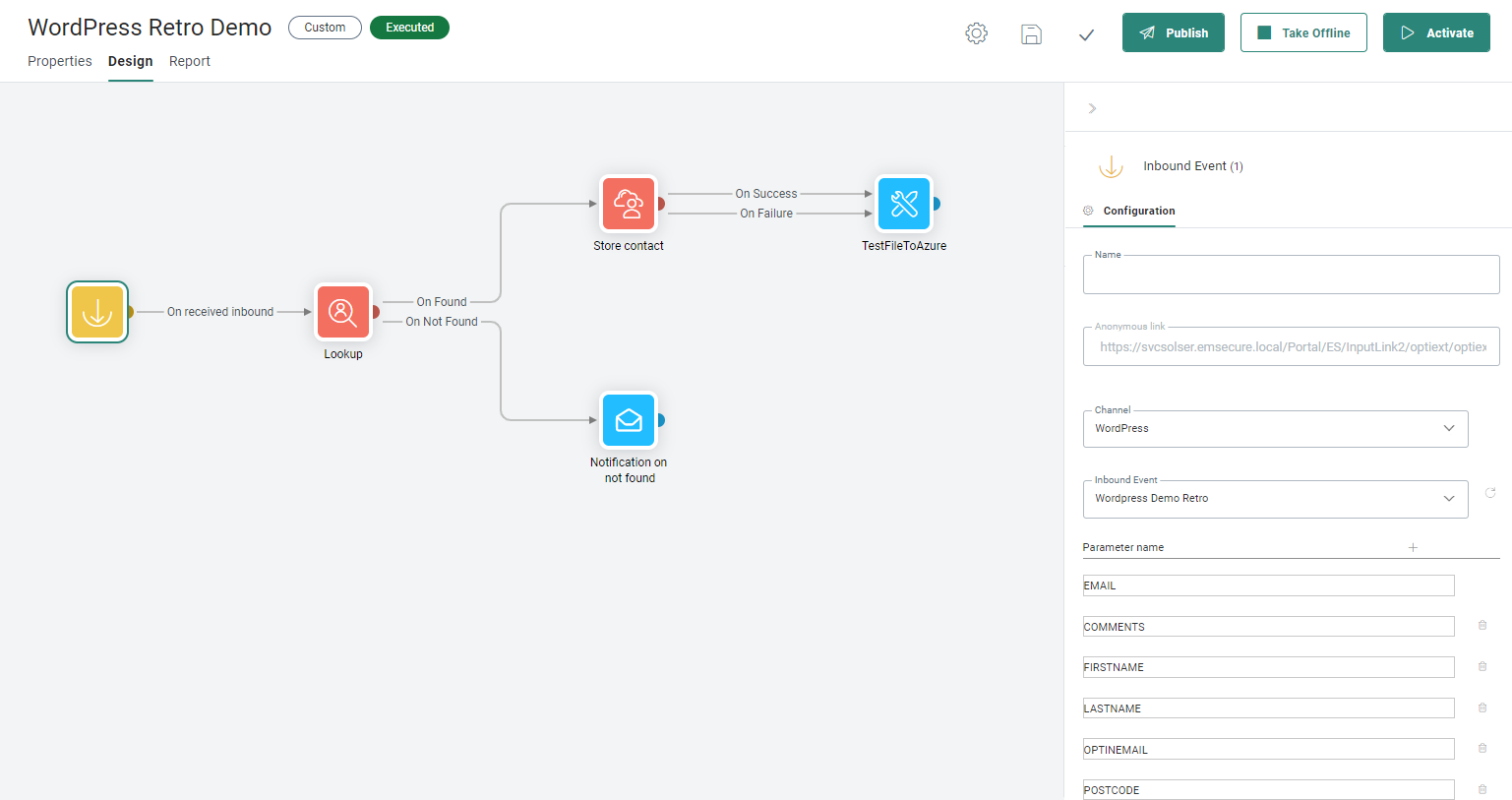Viewport: 1512px width, 800px height.
Task: Collapse the right configuration panel
Action: point(1092,108)
